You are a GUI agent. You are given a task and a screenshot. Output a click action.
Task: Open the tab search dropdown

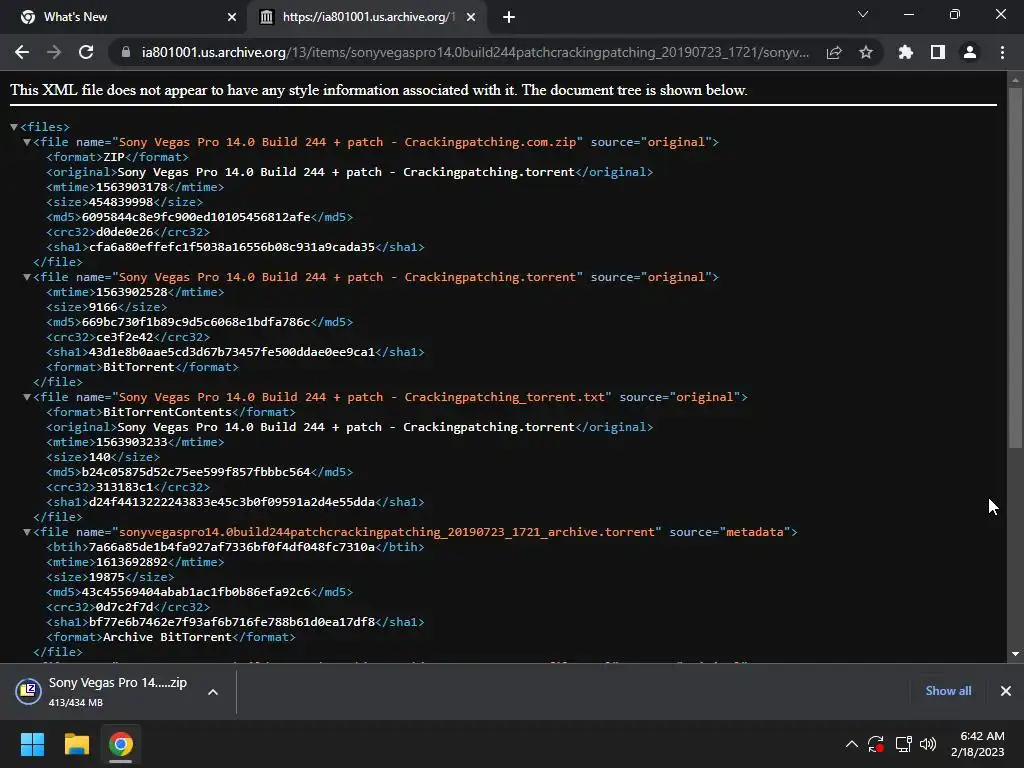863,14
